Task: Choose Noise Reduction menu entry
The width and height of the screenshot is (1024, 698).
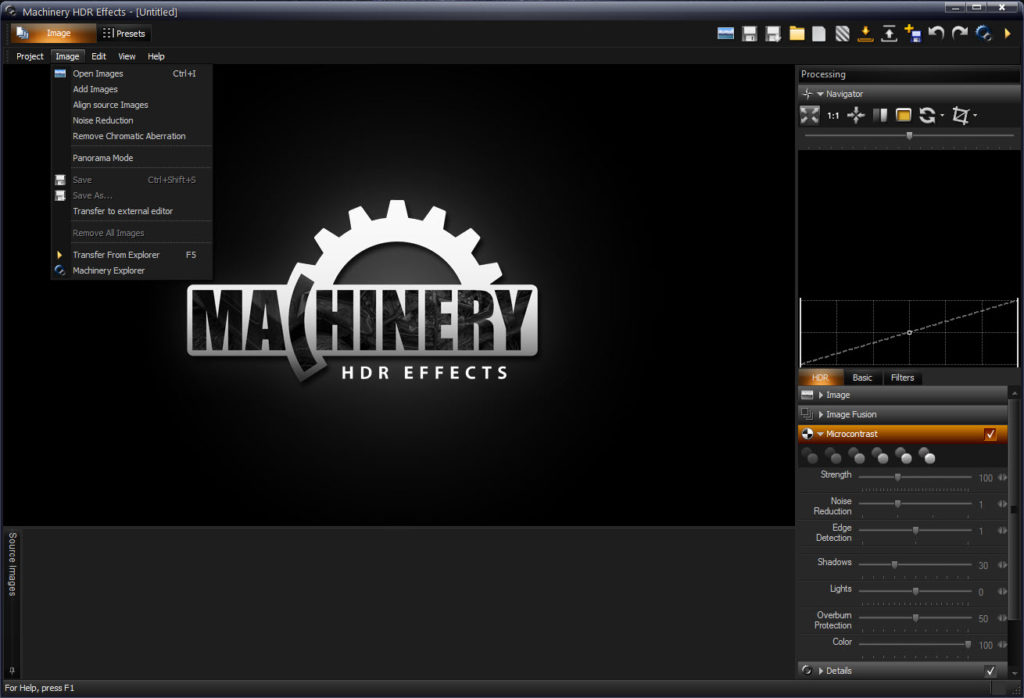Action: 132,121
